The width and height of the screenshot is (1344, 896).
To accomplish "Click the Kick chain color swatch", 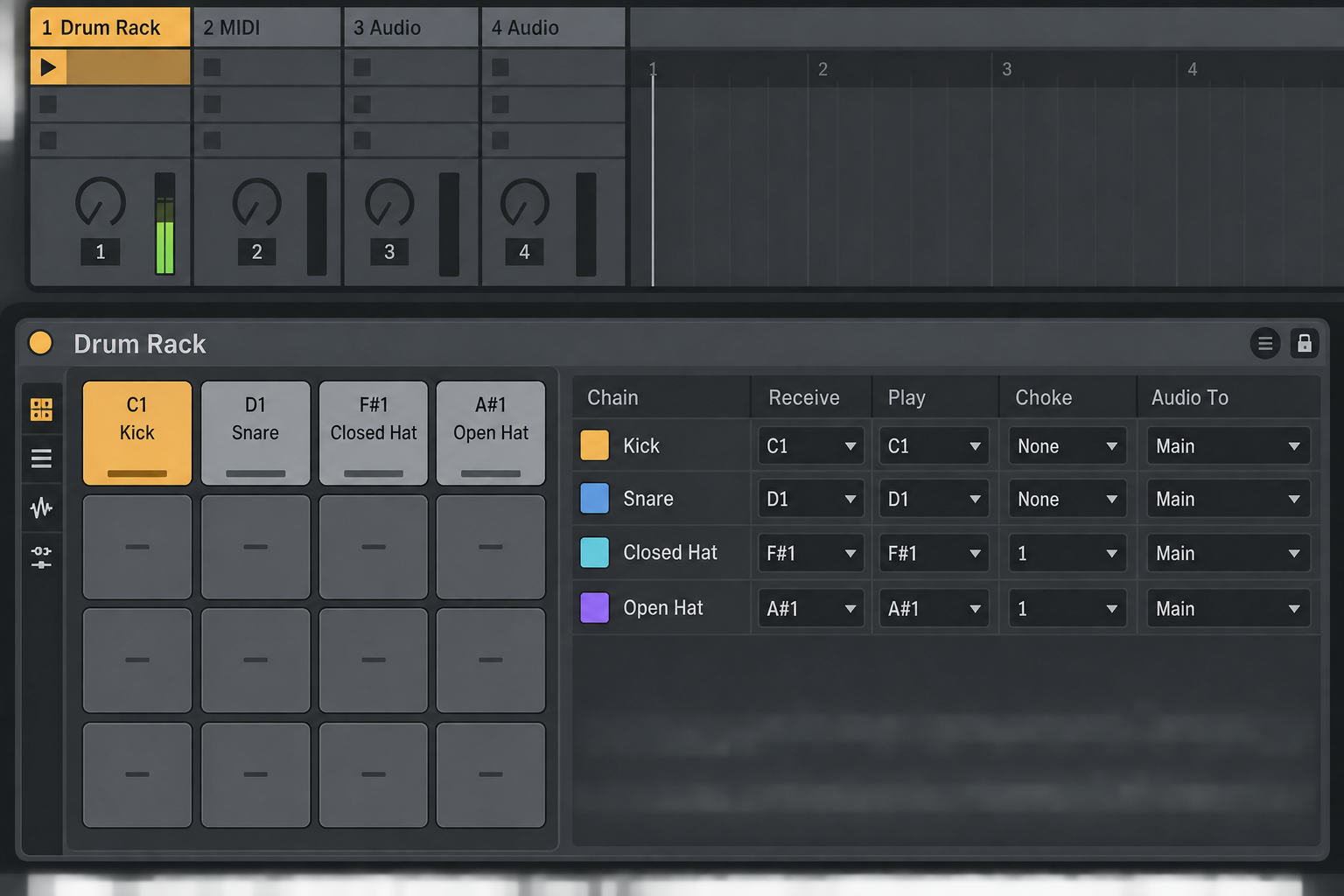I will [x=595, y=445].
